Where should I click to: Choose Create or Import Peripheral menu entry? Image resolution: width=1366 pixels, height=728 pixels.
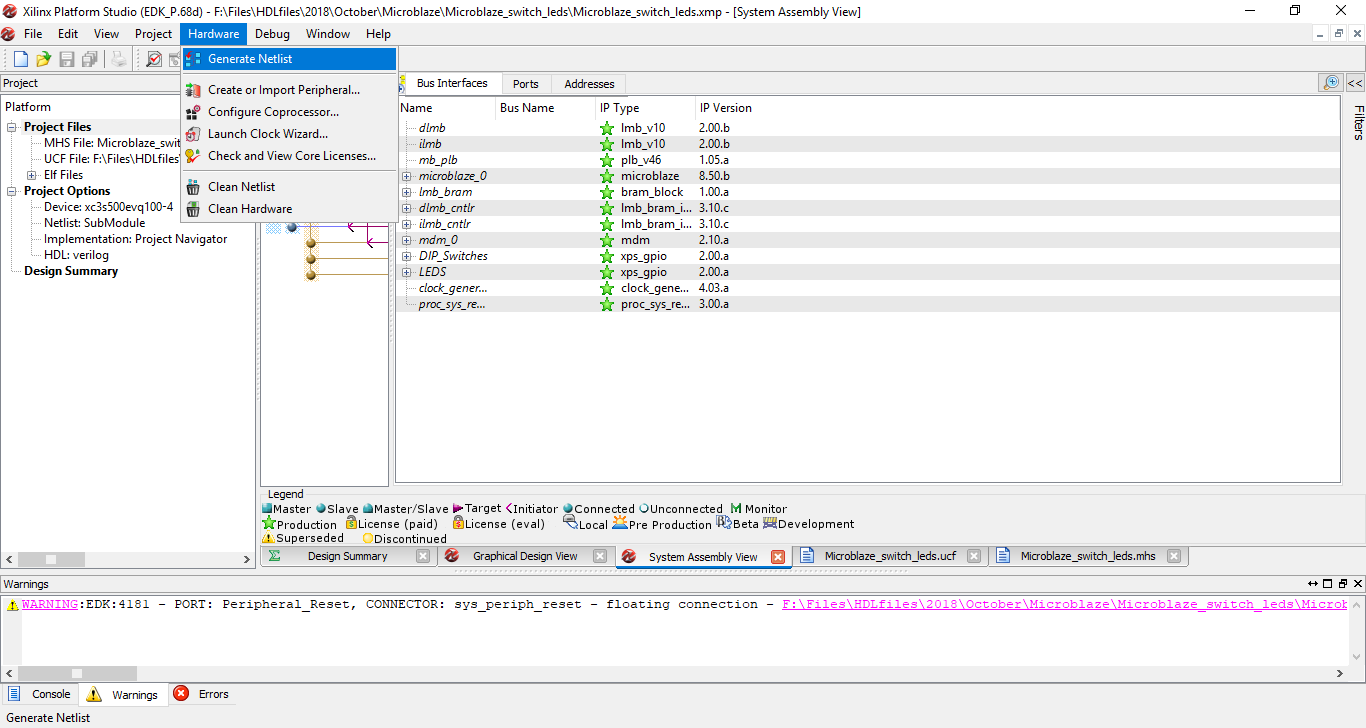[289, 90]
